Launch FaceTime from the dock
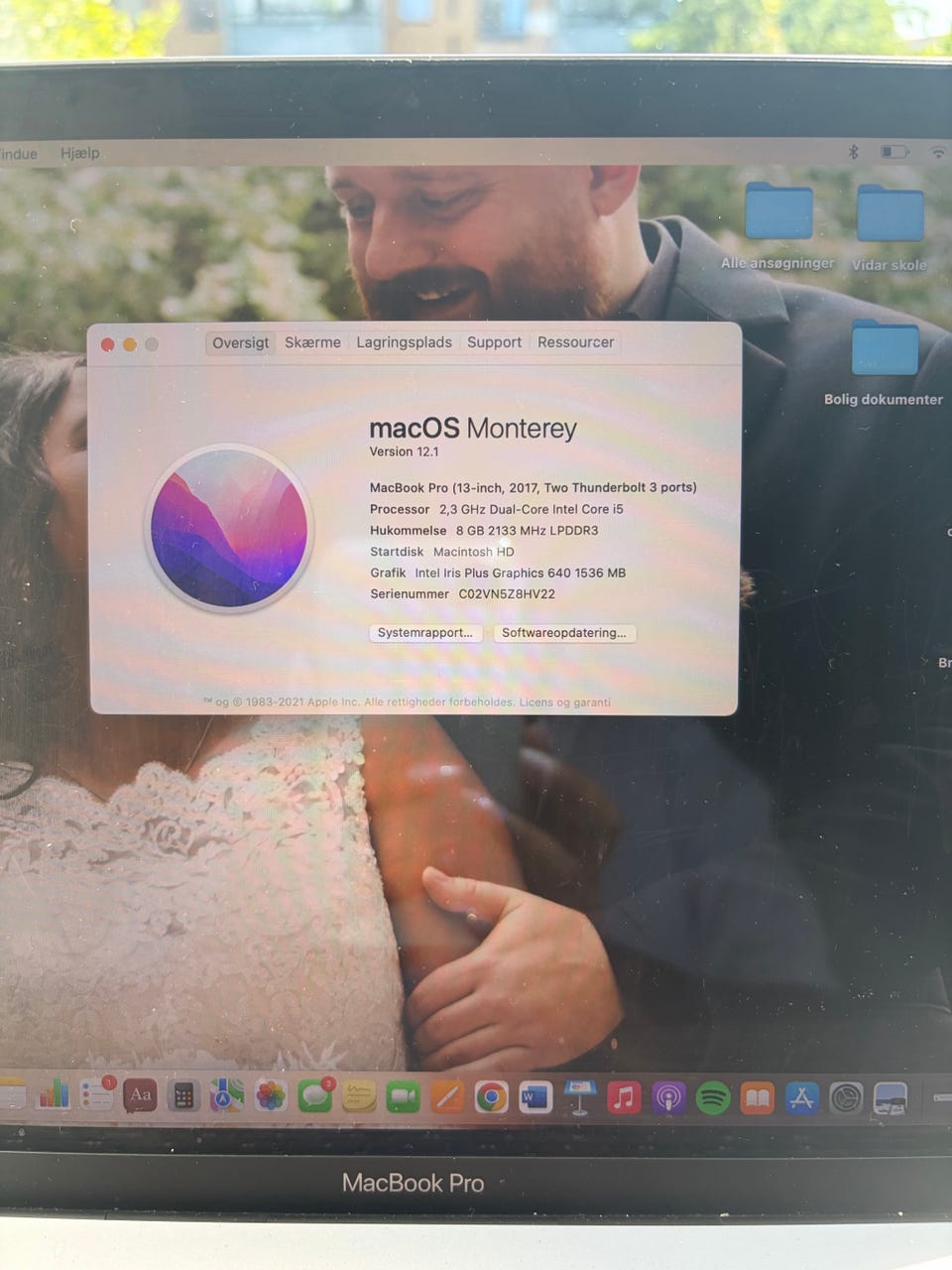Image resolution: width=952 pixels, height=1270 pixels. click(403, 1097)
